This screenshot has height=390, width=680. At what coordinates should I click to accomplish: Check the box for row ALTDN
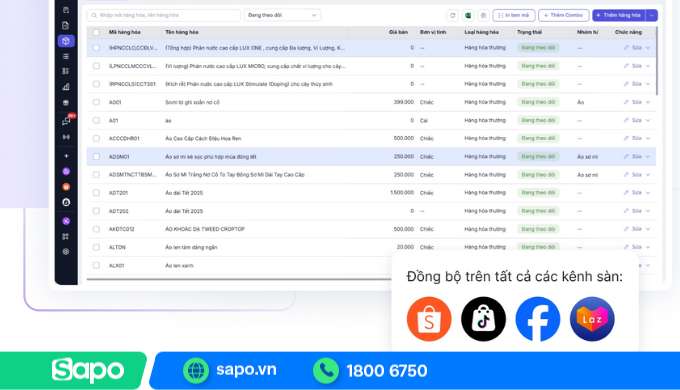tap(96, 247)
